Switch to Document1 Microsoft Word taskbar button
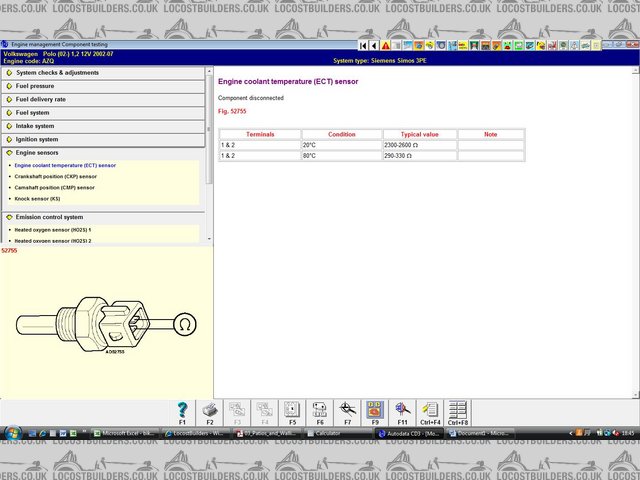 (480, 433)
